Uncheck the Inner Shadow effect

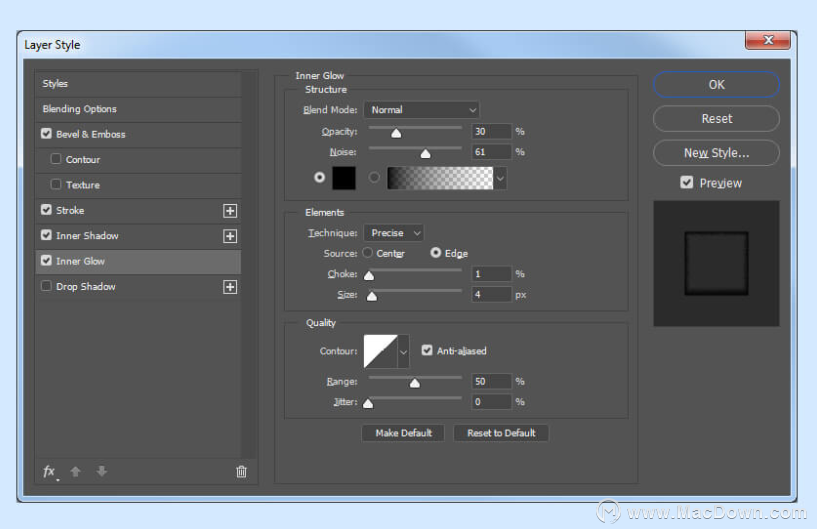[x=46, y=235]
